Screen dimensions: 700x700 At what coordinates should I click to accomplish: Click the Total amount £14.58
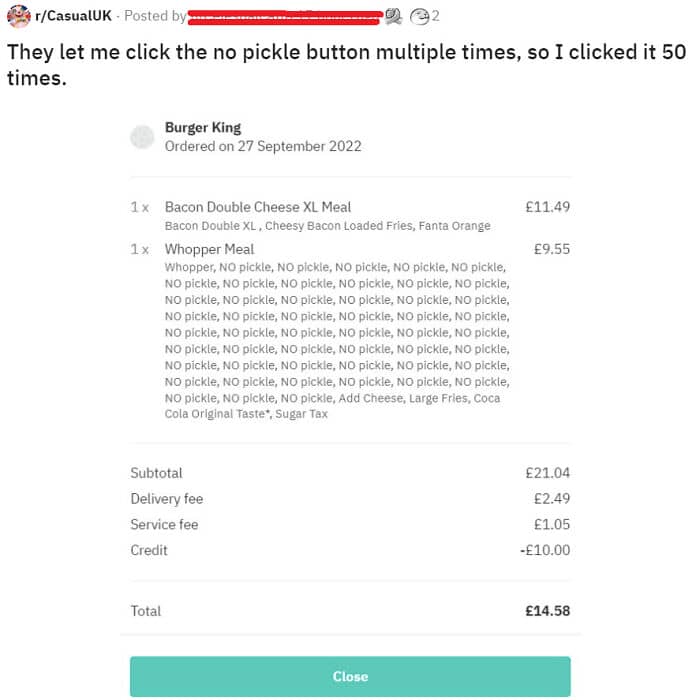coord(547,611)
